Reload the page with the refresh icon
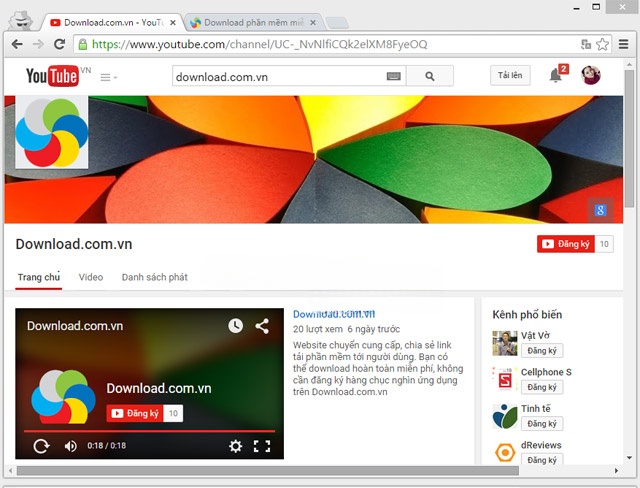640x488 pixels. click(60, 44)
